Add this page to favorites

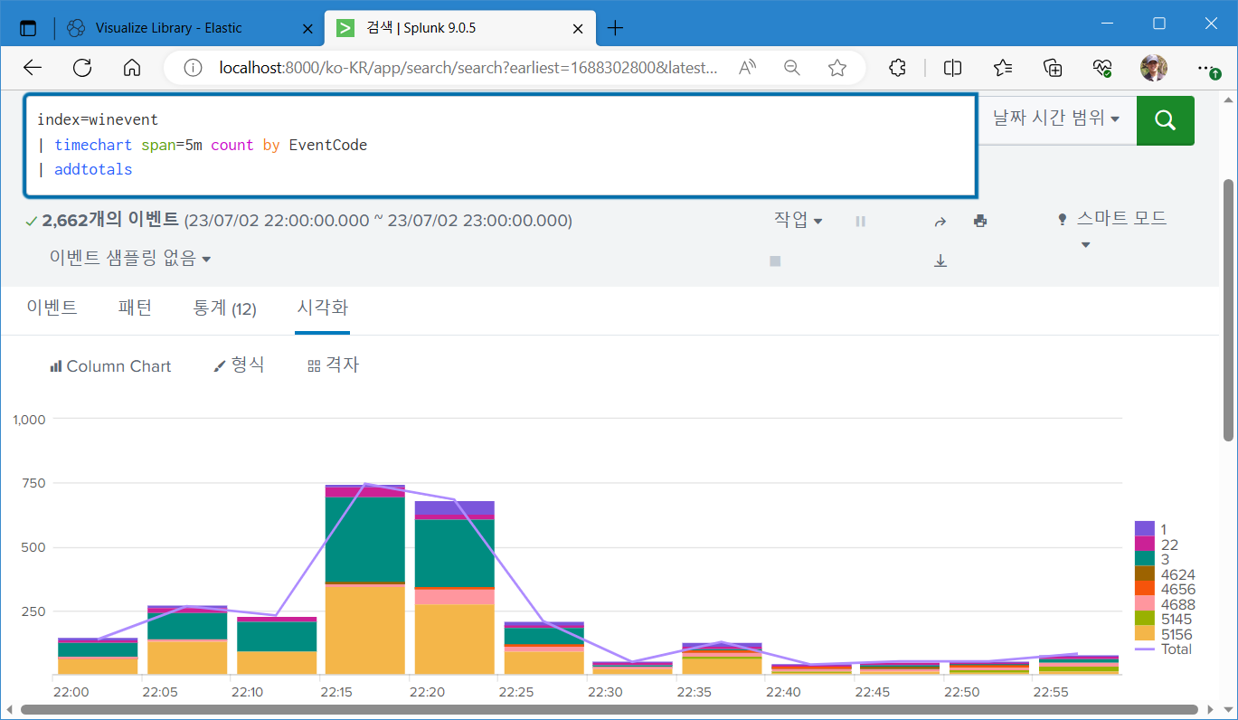[838, 67]
